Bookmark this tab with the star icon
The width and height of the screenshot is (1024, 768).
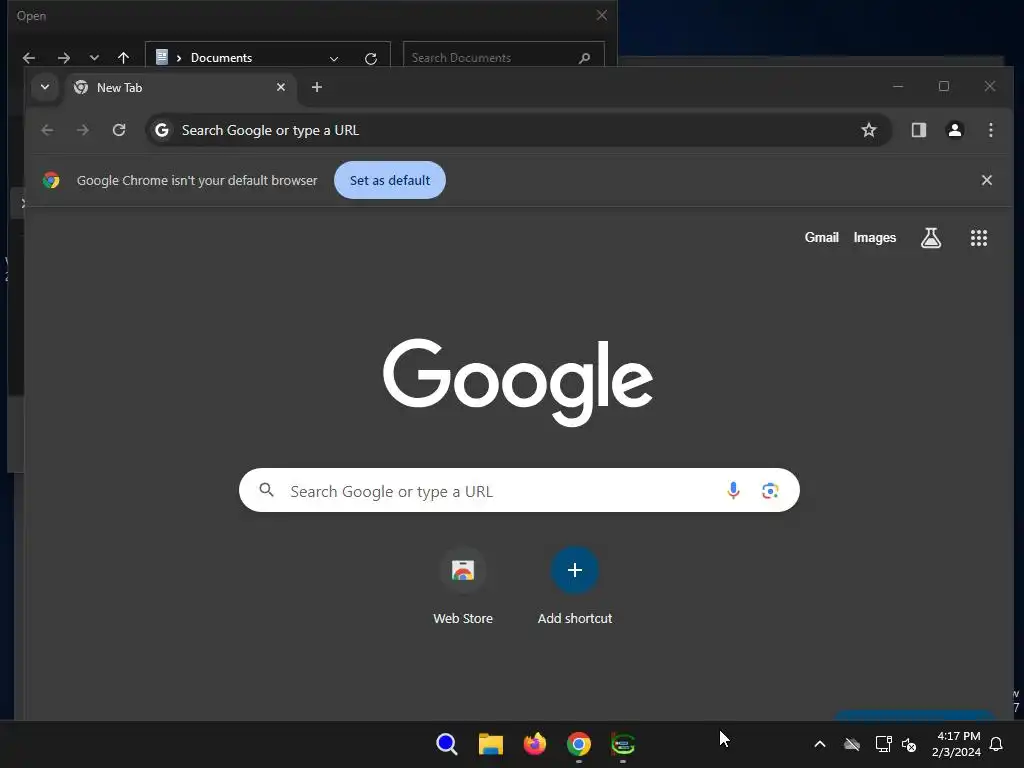coord(869,130)
